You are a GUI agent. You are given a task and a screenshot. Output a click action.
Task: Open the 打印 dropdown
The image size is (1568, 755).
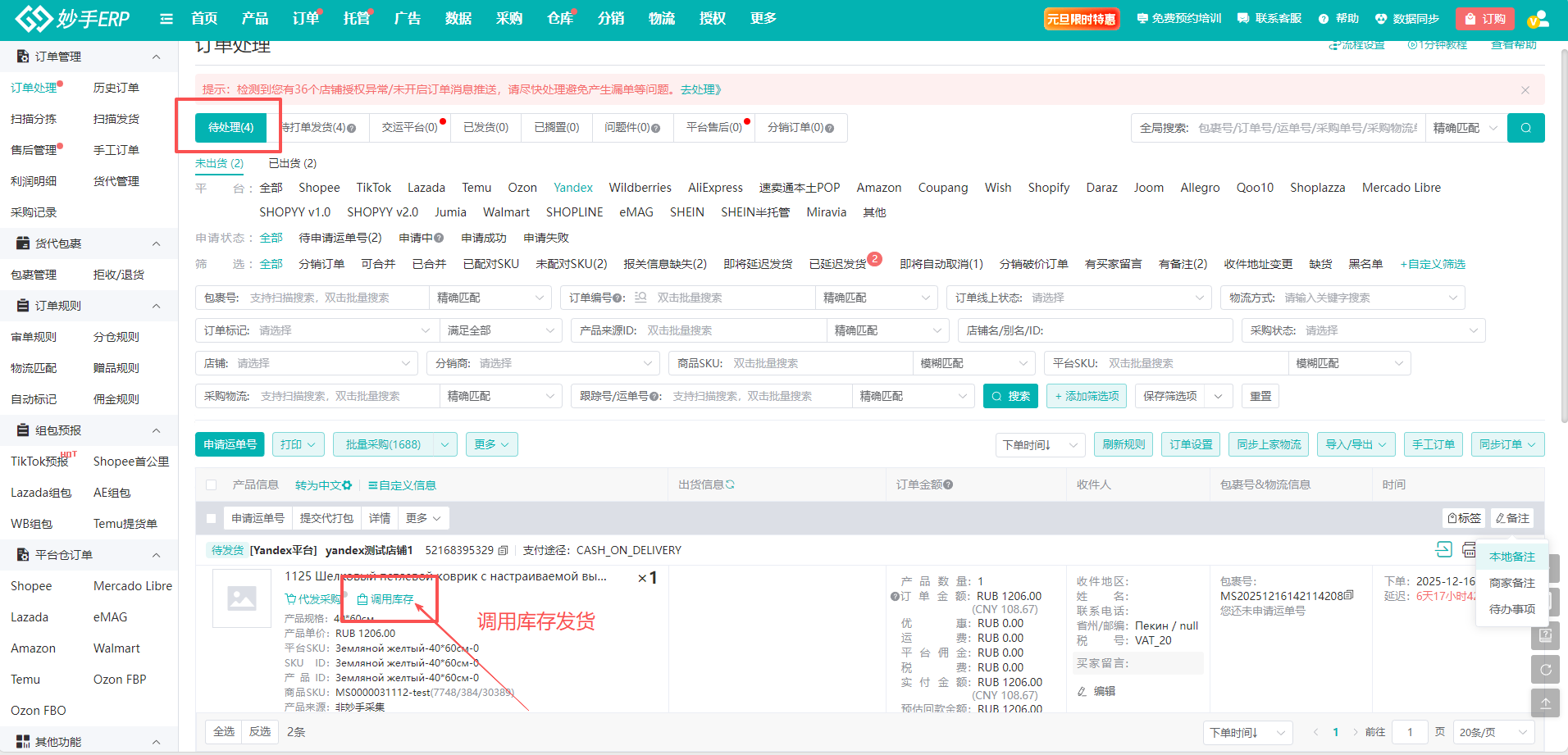(x=298, y=444)
